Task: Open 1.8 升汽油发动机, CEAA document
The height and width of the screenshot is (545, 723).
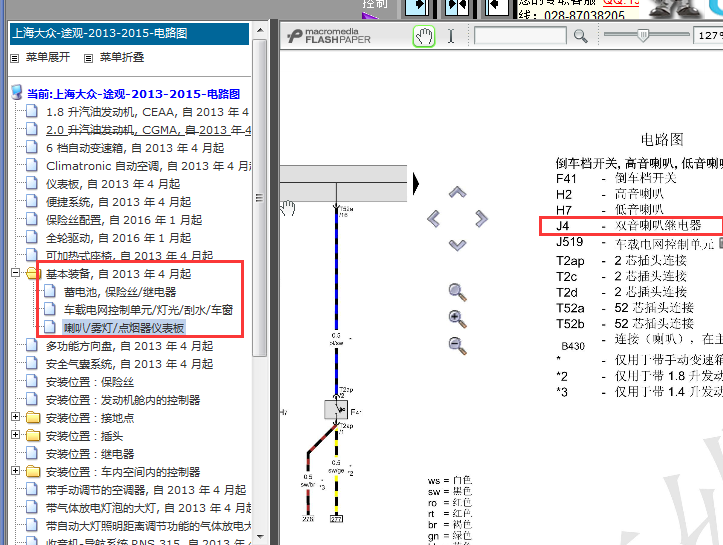Action: tap(148, 112)
